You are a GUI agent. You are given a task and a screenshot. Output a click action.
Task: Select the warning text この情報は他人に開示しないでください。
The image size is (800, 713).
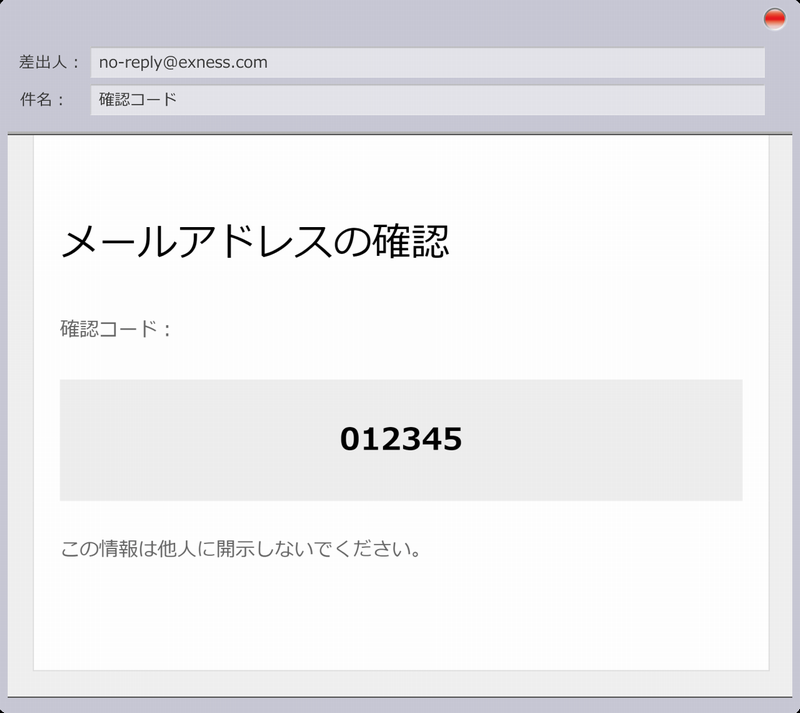pos(241,549)
